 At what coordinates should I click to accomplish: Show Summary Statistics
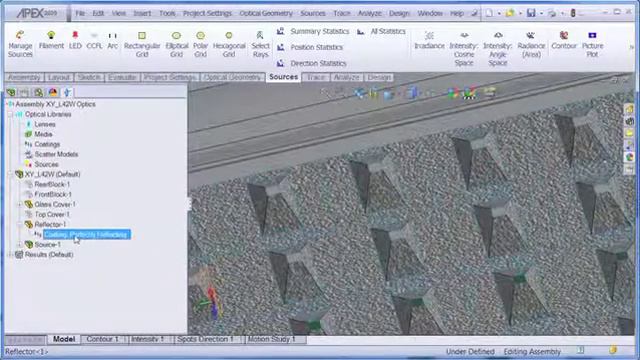[x=313, y=31]
